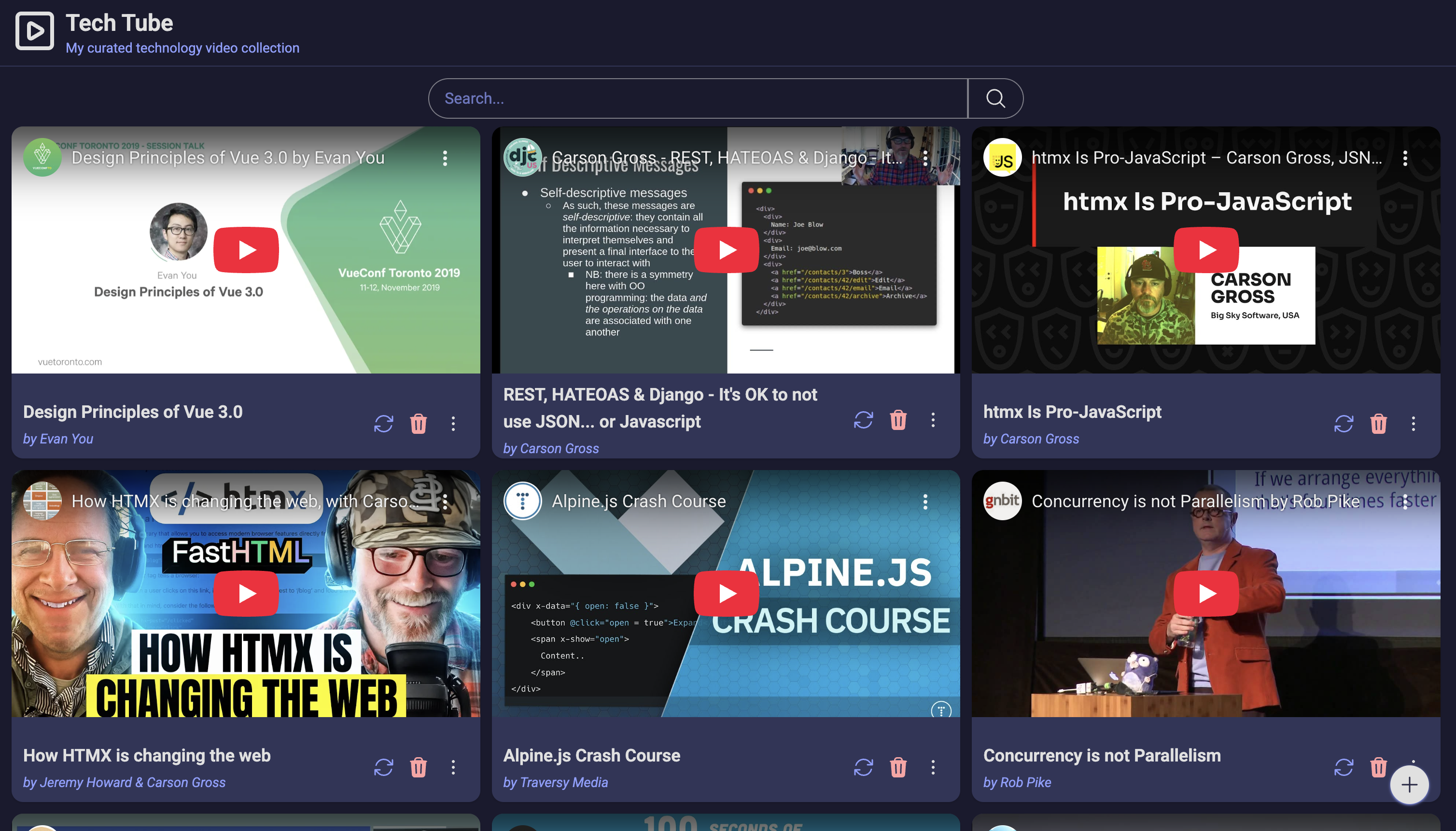The height and width of the screenshot is (831, 1456).
Task: Click the gnbit channel avatar on Concurrency video
Action: tap(1003, 501)
